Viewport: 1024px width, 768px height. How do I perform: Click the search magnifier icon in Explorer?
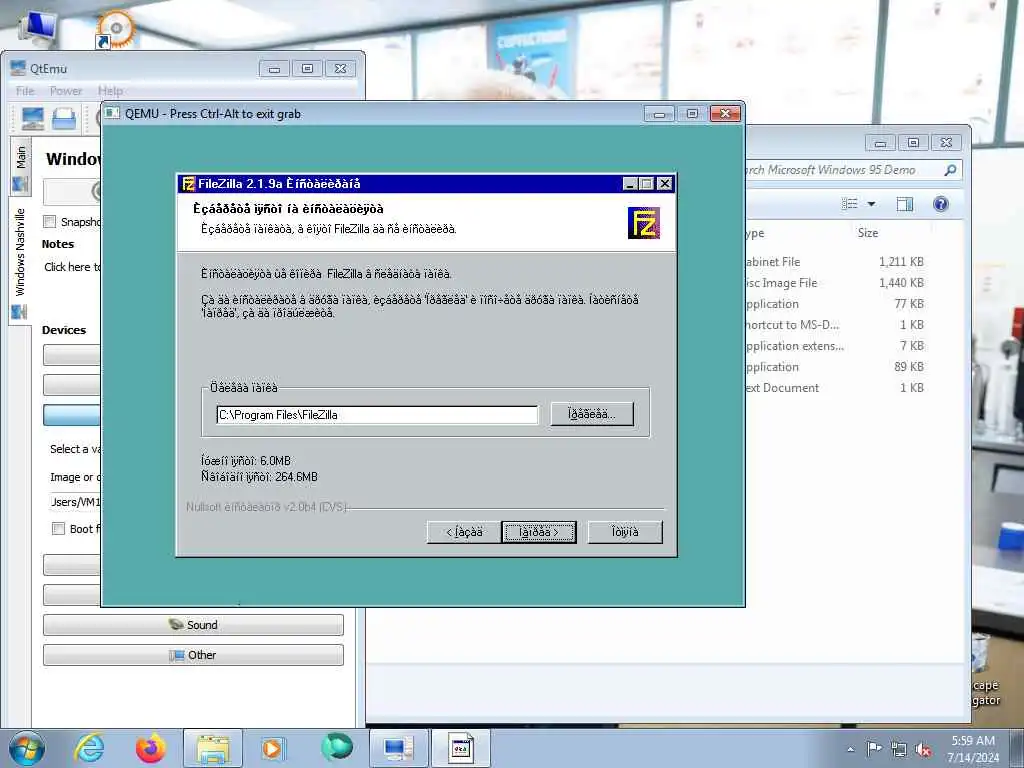pos(950,170)
